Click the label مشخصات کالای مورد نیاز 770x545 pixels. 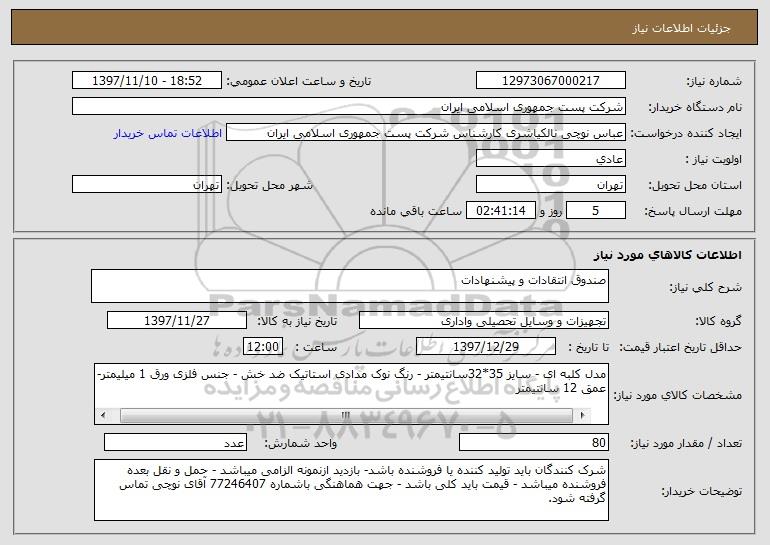[x=680, y=395]
